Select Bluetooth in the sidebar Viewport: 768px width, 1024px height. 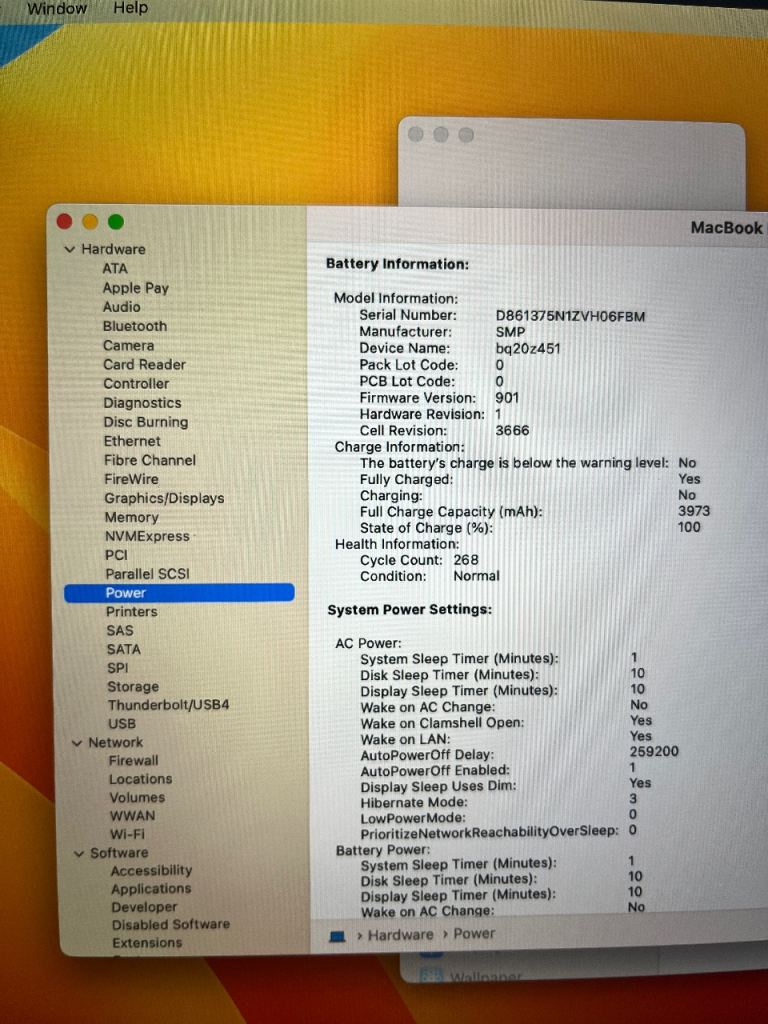coord(135,326)
